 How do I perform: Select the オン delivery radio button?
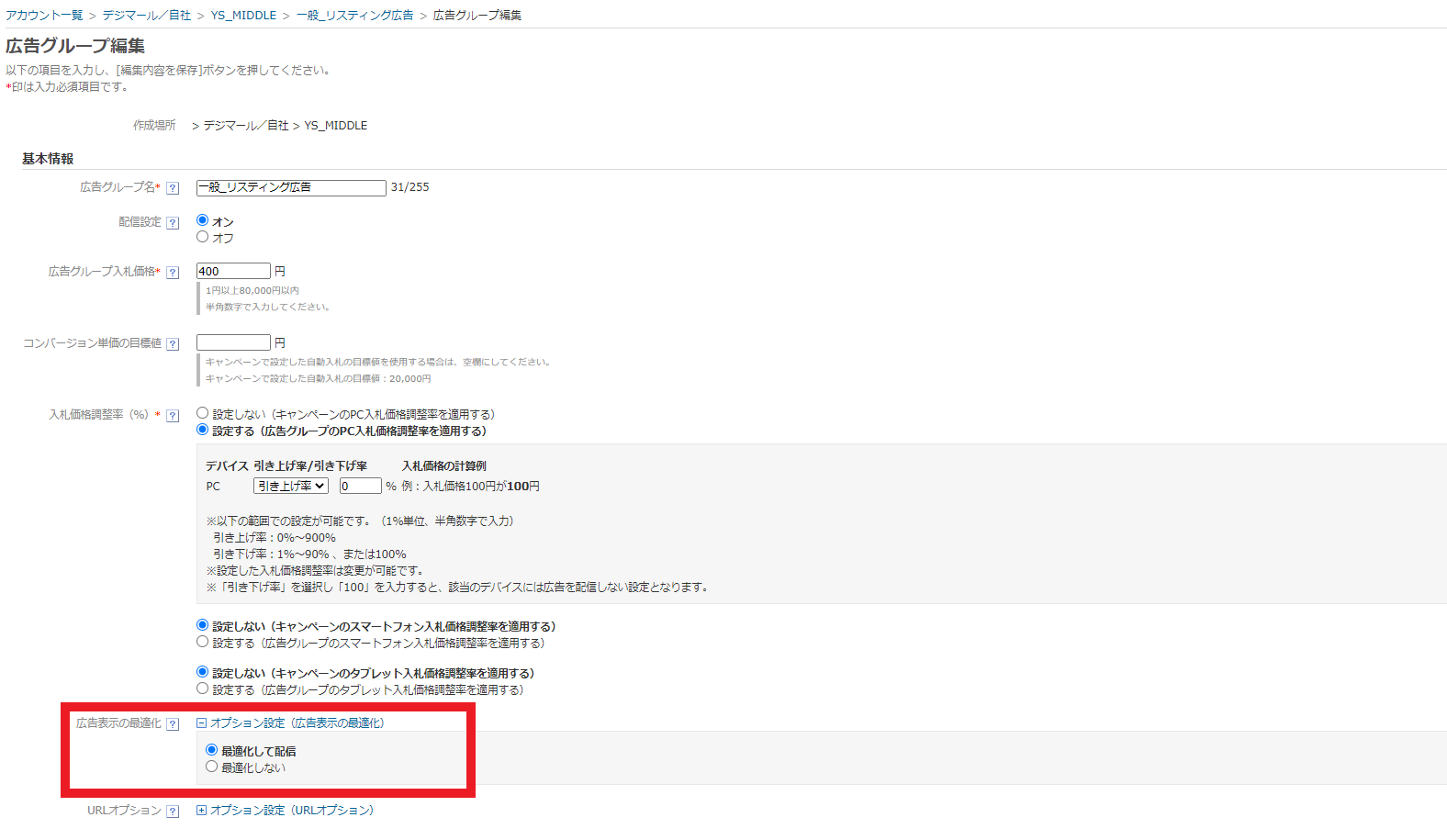click(203, 220)
